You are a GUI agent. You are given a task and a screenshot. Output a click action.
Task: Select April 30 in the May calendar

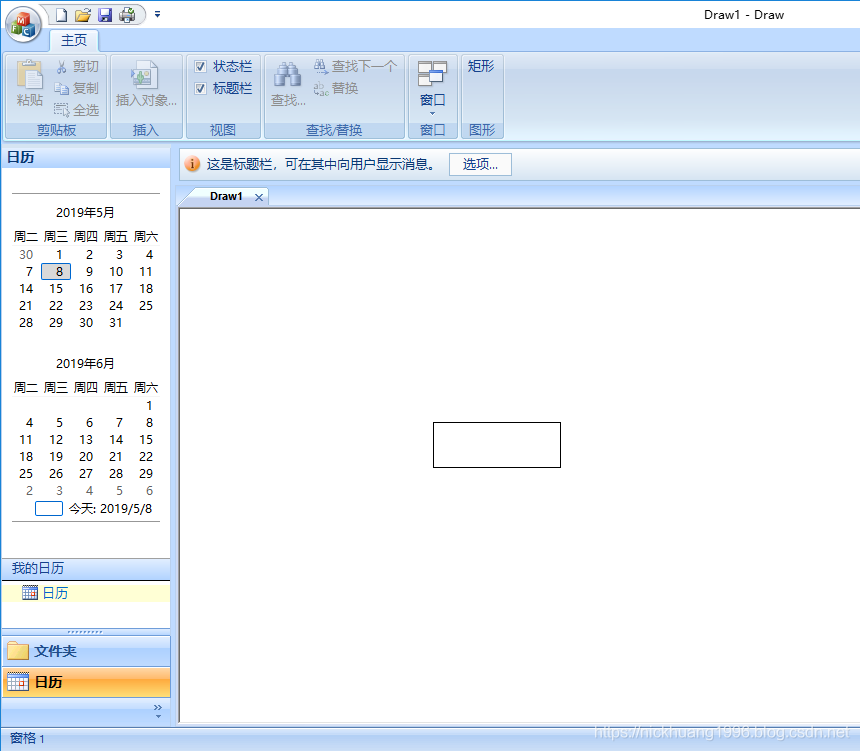(x=26, y=255)
